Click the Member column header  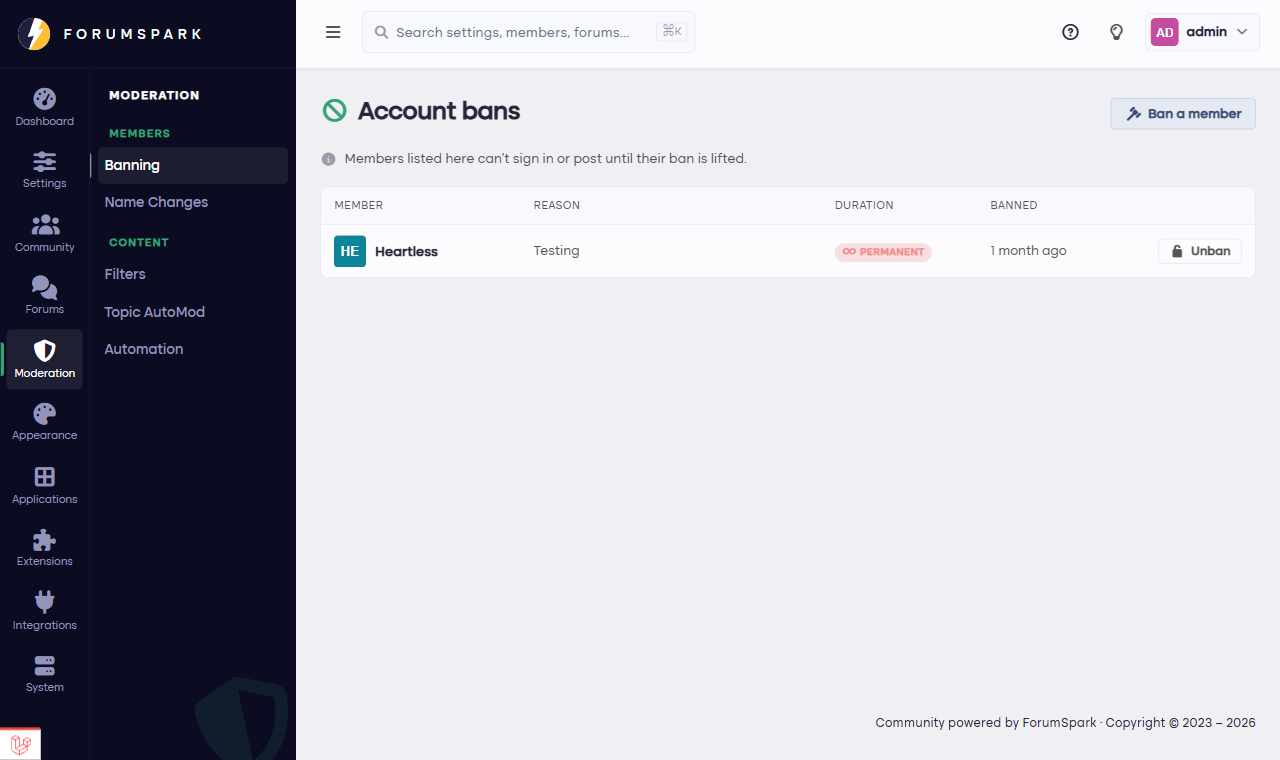click(358, 205)
